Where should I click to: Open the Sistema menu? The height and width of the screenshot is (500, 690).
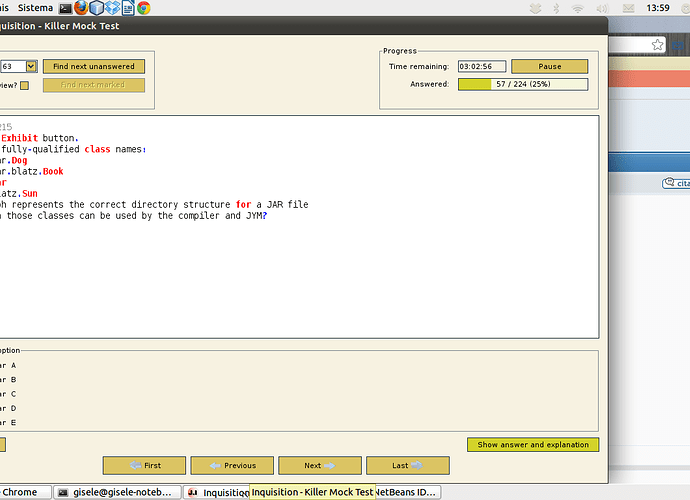(35, 8)
